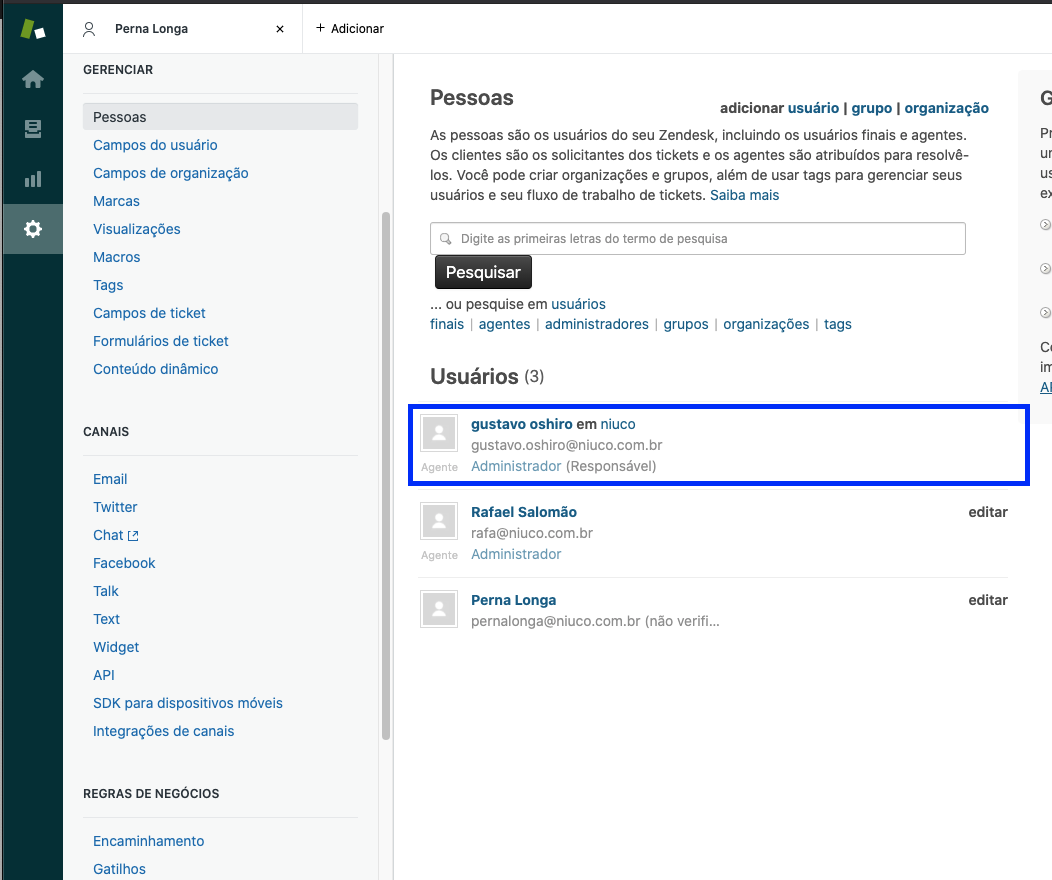Click Administrador role of Rafael Salomão

pyautogui.click(x=516, y=554)
